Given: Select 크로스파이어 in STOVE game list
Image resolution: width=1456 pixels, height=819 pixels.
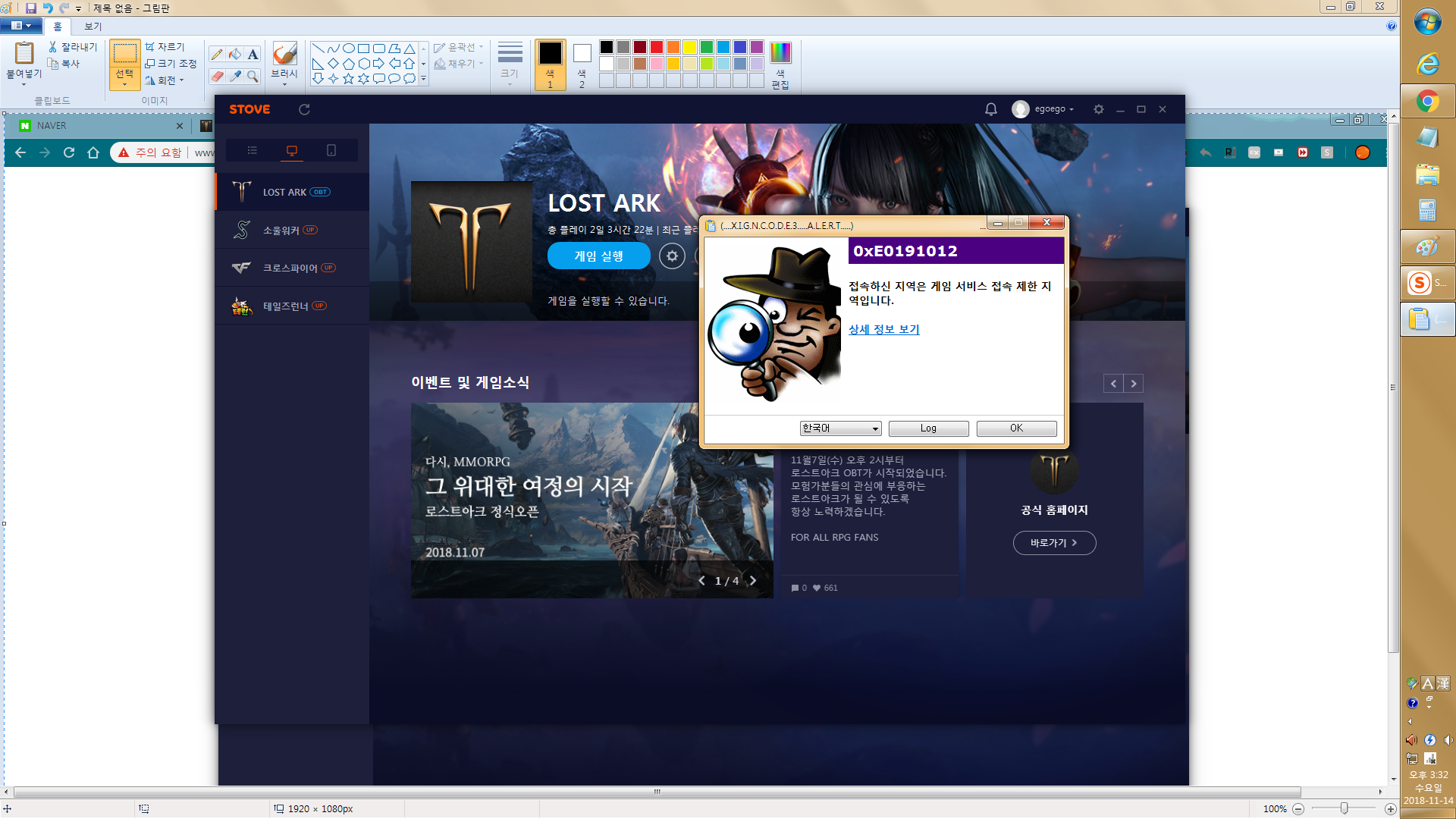Looking at the screenshot, I should coord(293,268).
